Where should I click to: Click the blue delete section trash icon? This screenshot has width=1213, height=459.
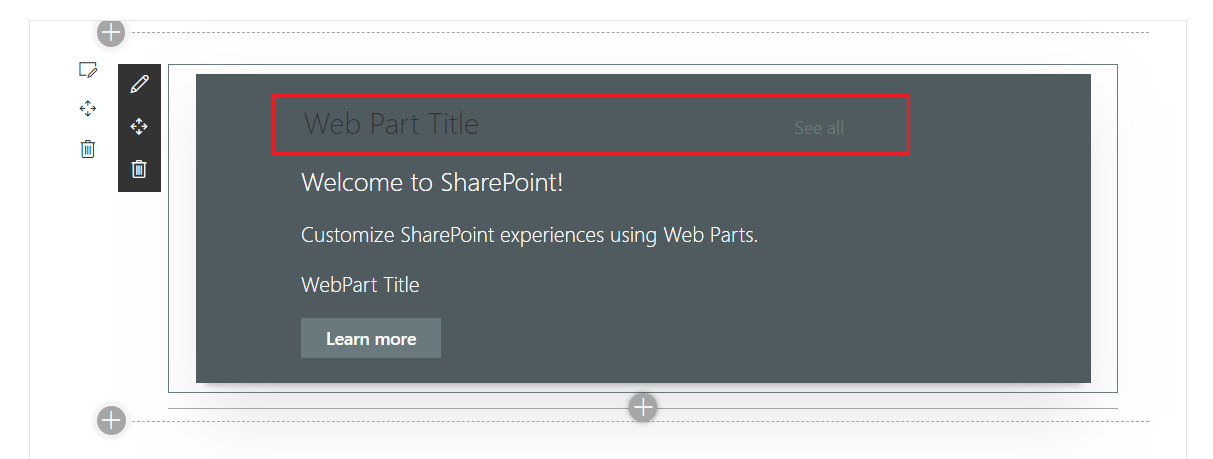[88, 149]
